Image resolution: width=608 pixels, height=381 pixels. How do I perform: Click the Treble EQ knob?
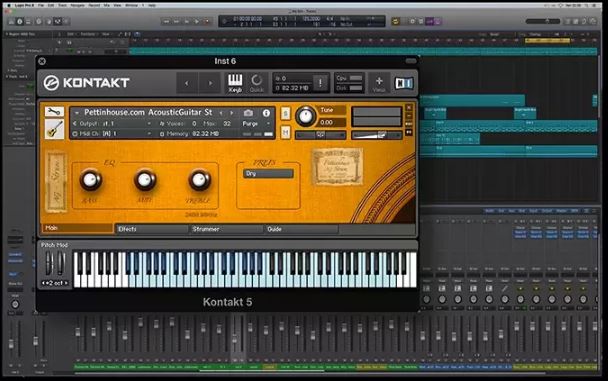199,180
